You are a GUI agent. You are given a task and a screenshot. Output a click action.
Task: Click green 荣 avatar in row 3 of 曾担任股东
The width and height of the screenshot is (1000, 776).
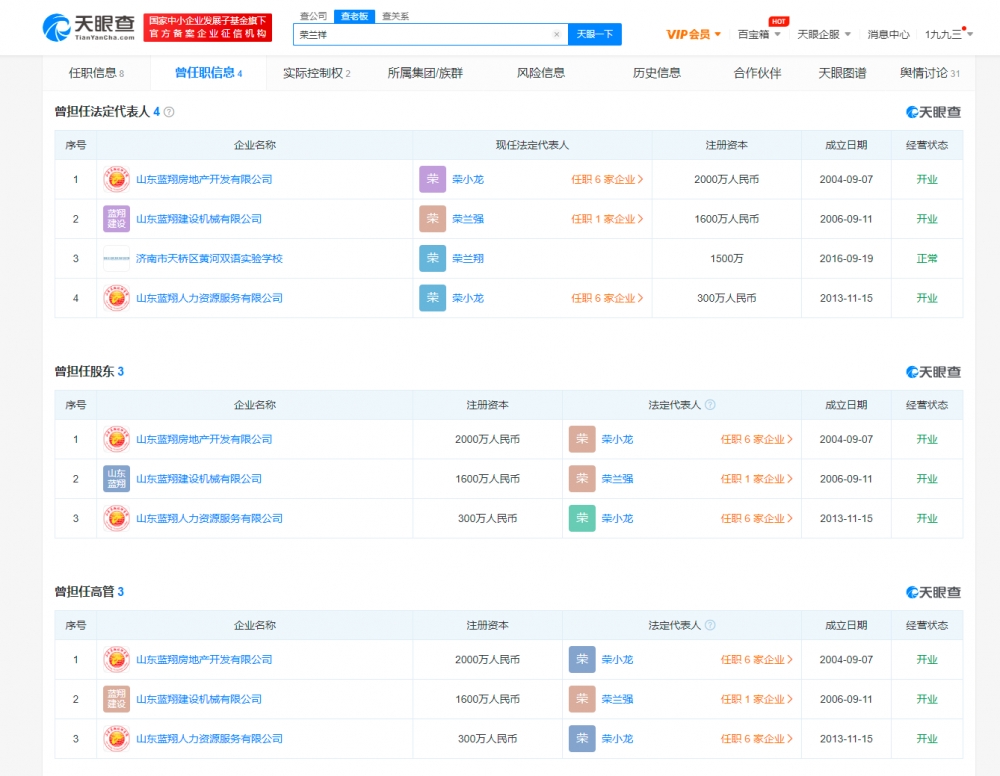(x=582, y=518)
